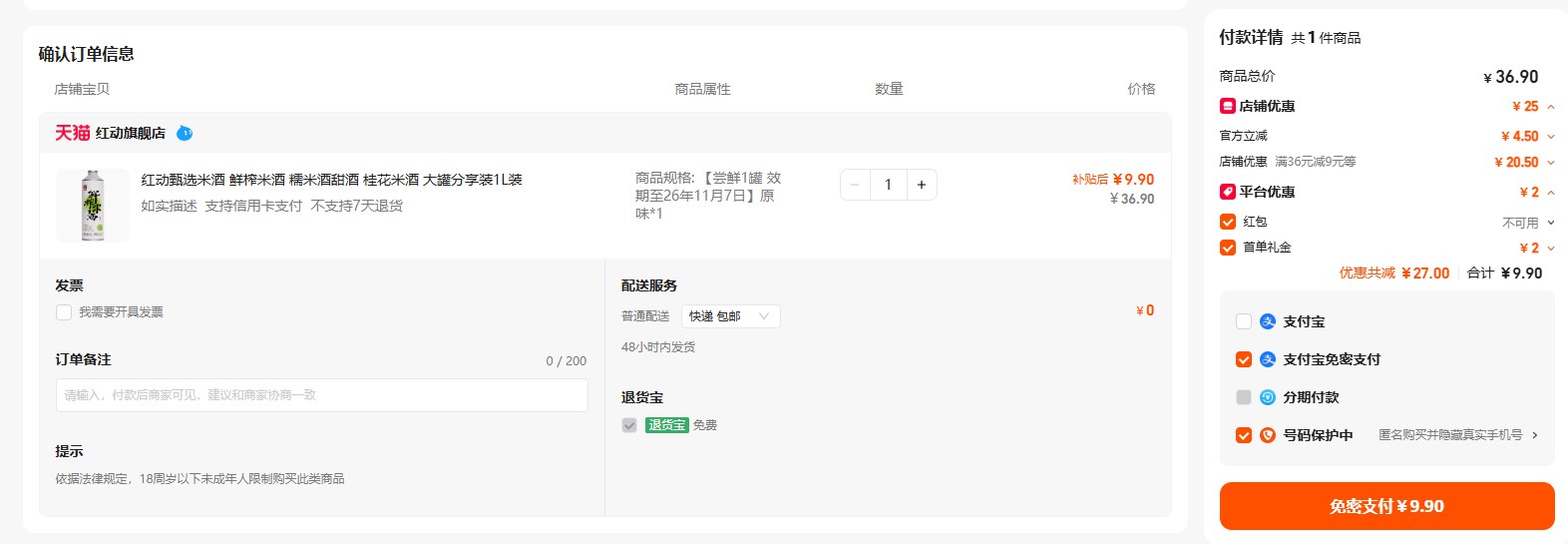Open the rice wine product thumbnail
The height and width of the screenshot is (544, 1568).
[x=93, y=205]
